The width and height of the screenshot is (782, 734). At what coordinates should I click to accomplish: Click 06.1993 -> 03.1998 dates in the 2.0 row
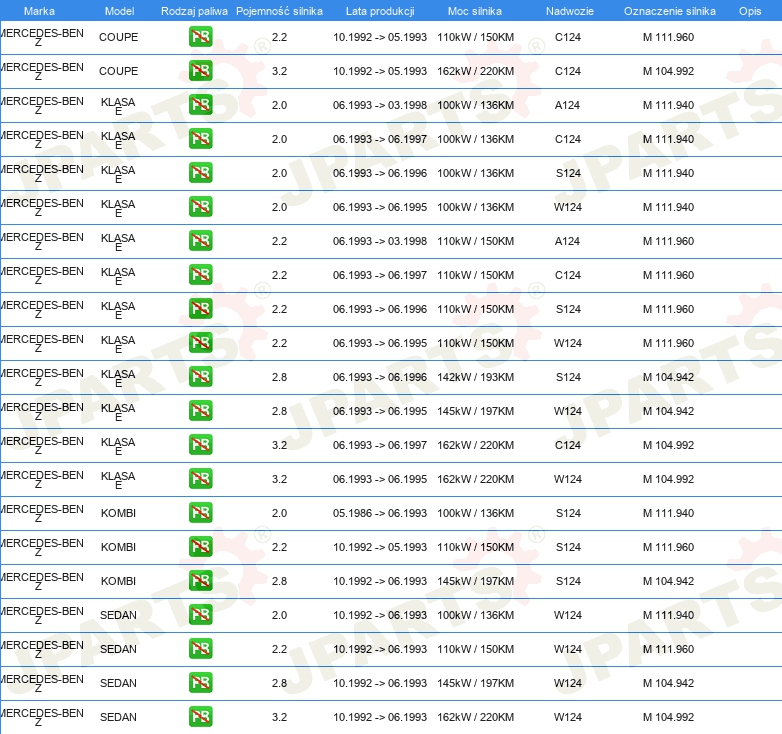pos(380,105)
